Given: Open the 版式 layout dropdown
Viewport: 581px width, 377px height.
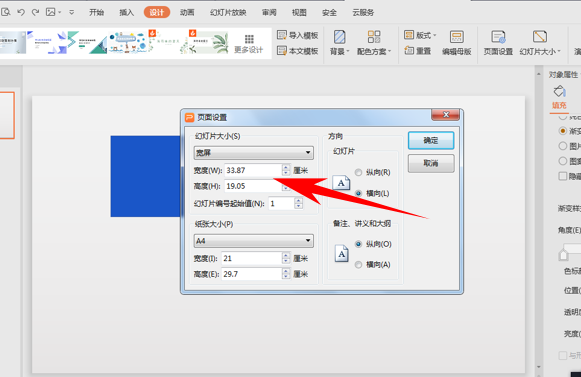Looking at the screenshot, I should (x=420, y=35).
